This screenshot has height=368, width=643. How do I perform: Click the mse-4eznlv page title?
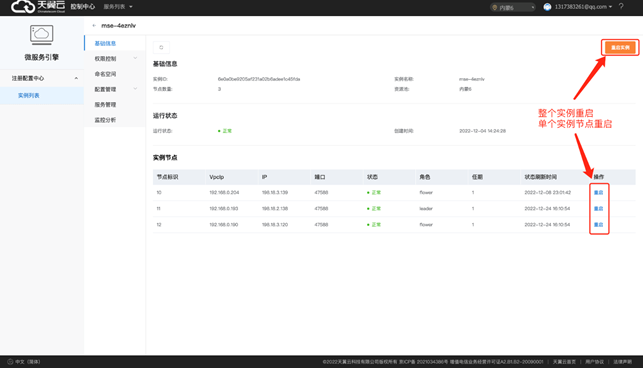point(119,25)
